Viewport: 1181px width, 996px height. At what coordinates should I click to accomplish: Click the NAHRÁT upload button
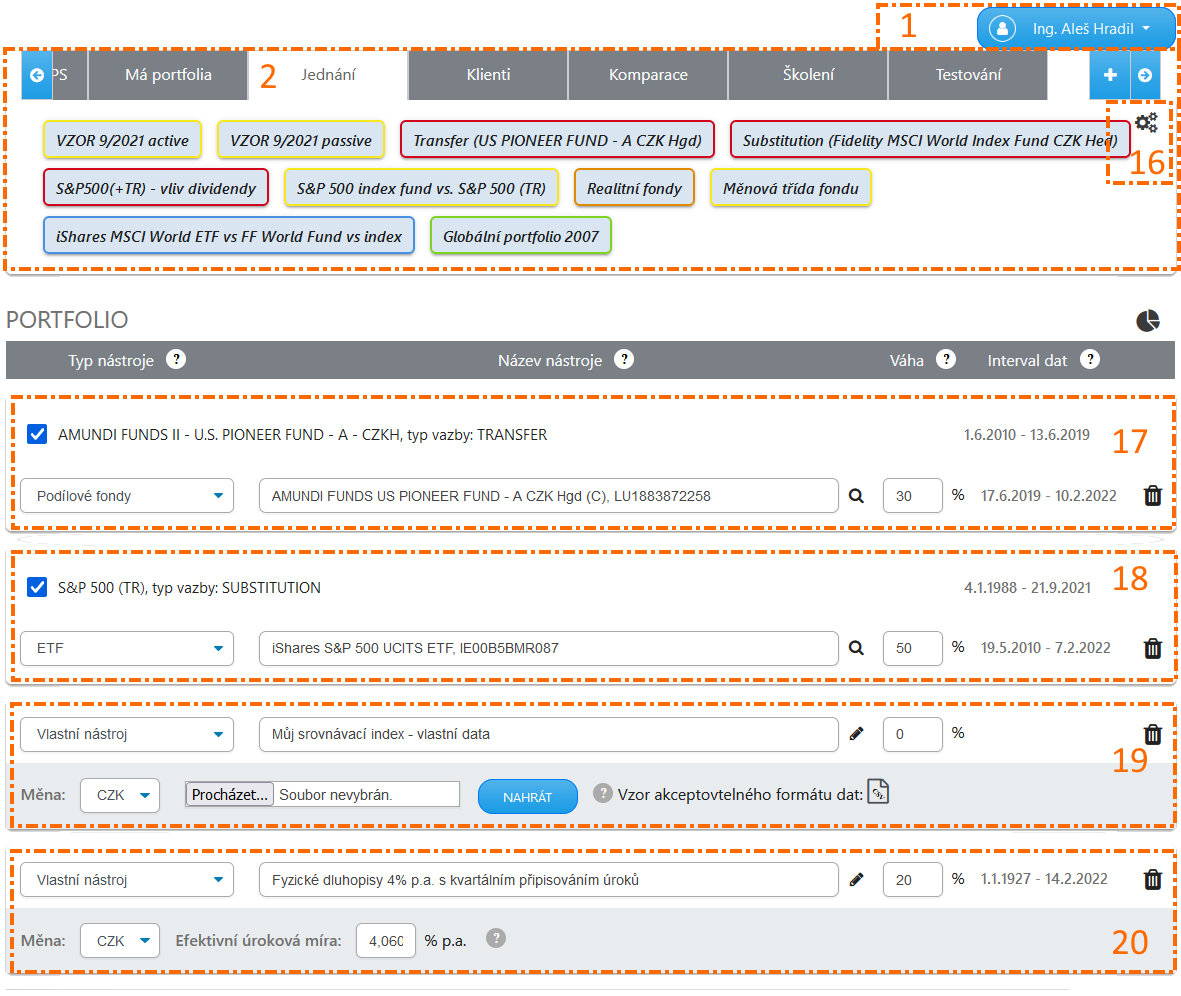(528, 796)
